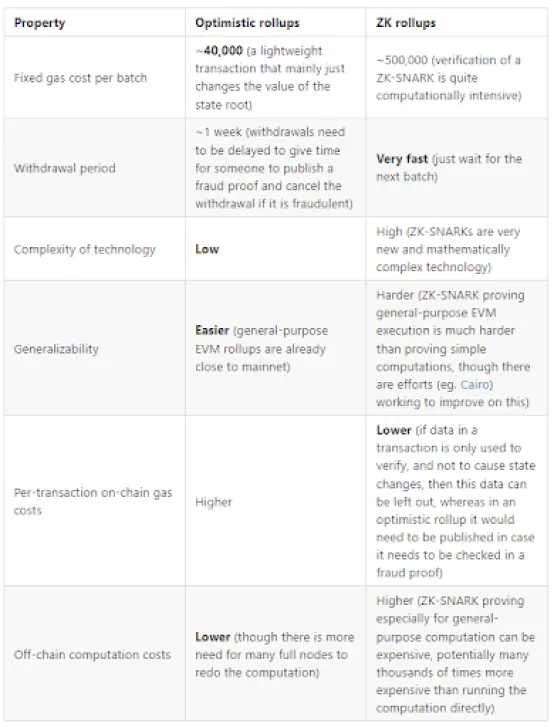Click the bold Easier text
The image size is (554, 727).
pyautogui.click(x=212, y=331)
